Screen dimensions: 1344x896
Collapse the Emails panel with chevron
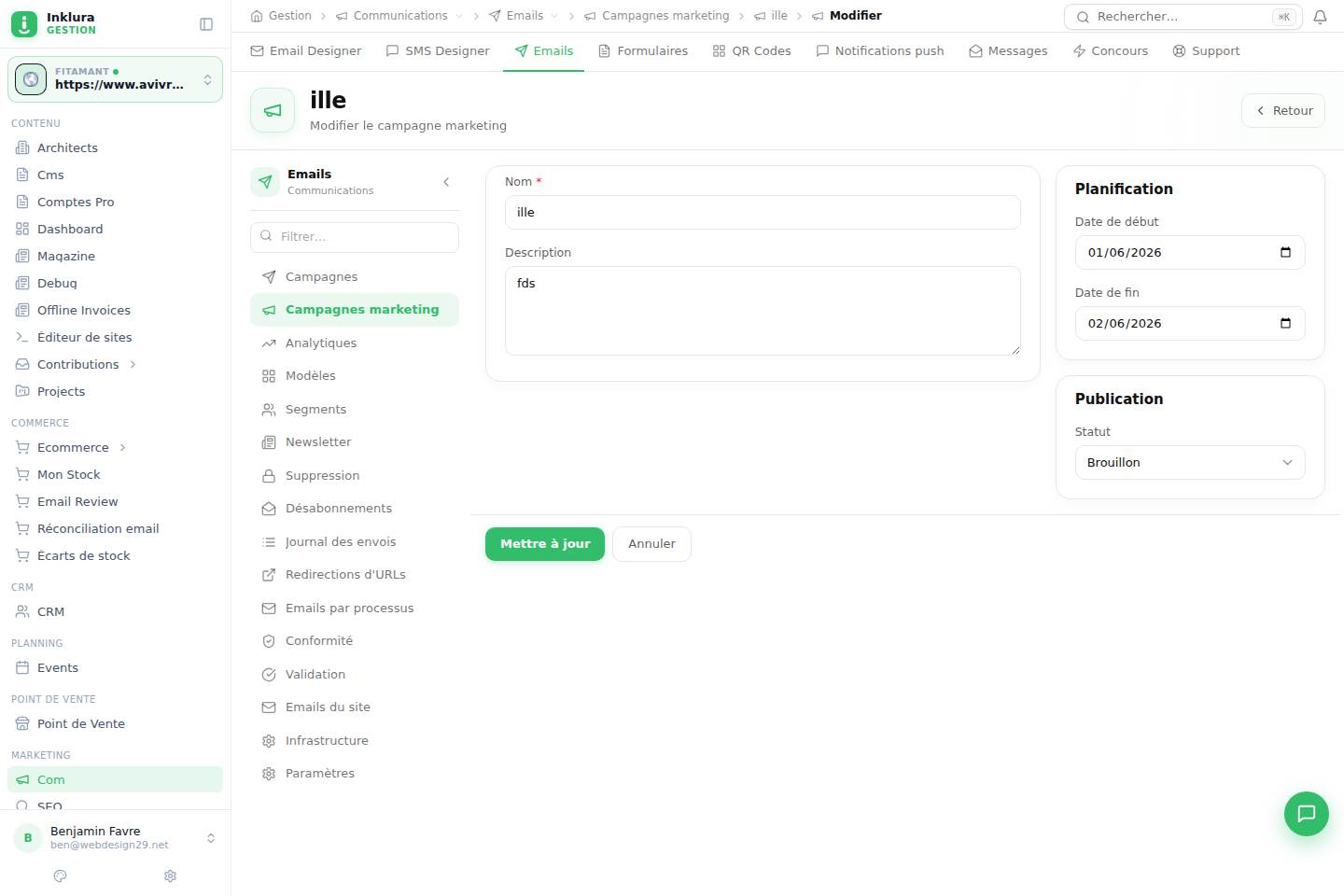point(446,182)
